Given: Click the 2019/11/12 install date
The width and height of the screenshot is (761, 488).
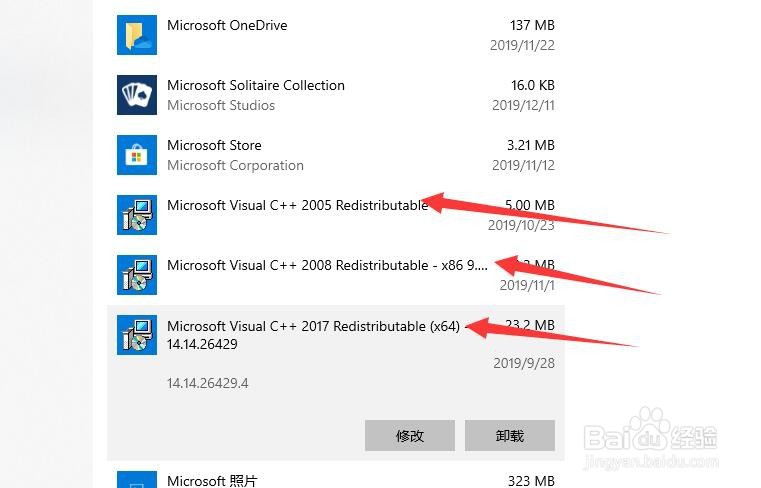Looking at the screenshot, I should pyautogui.click(x=523, y=166).
